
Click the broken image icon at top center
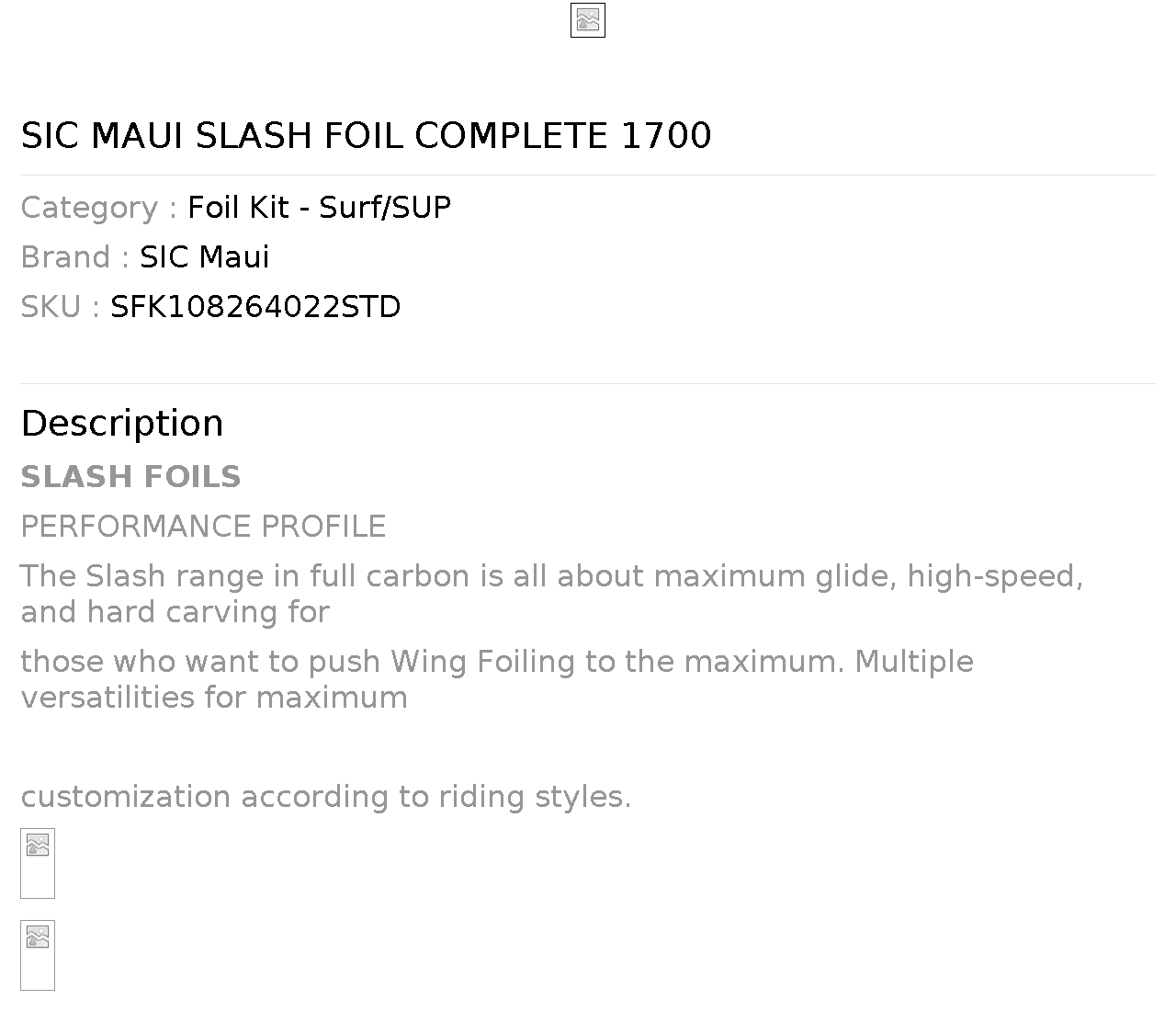[x=588, y=21]
